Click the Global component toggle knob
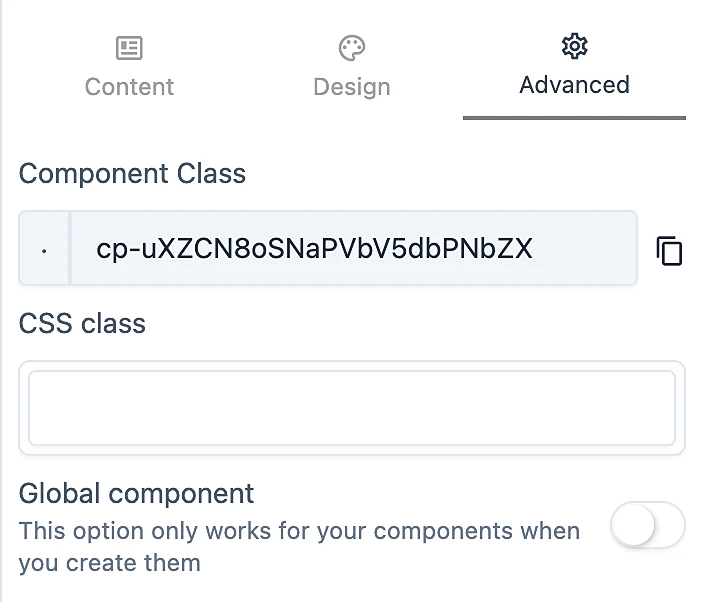 [x=632, y=525]
